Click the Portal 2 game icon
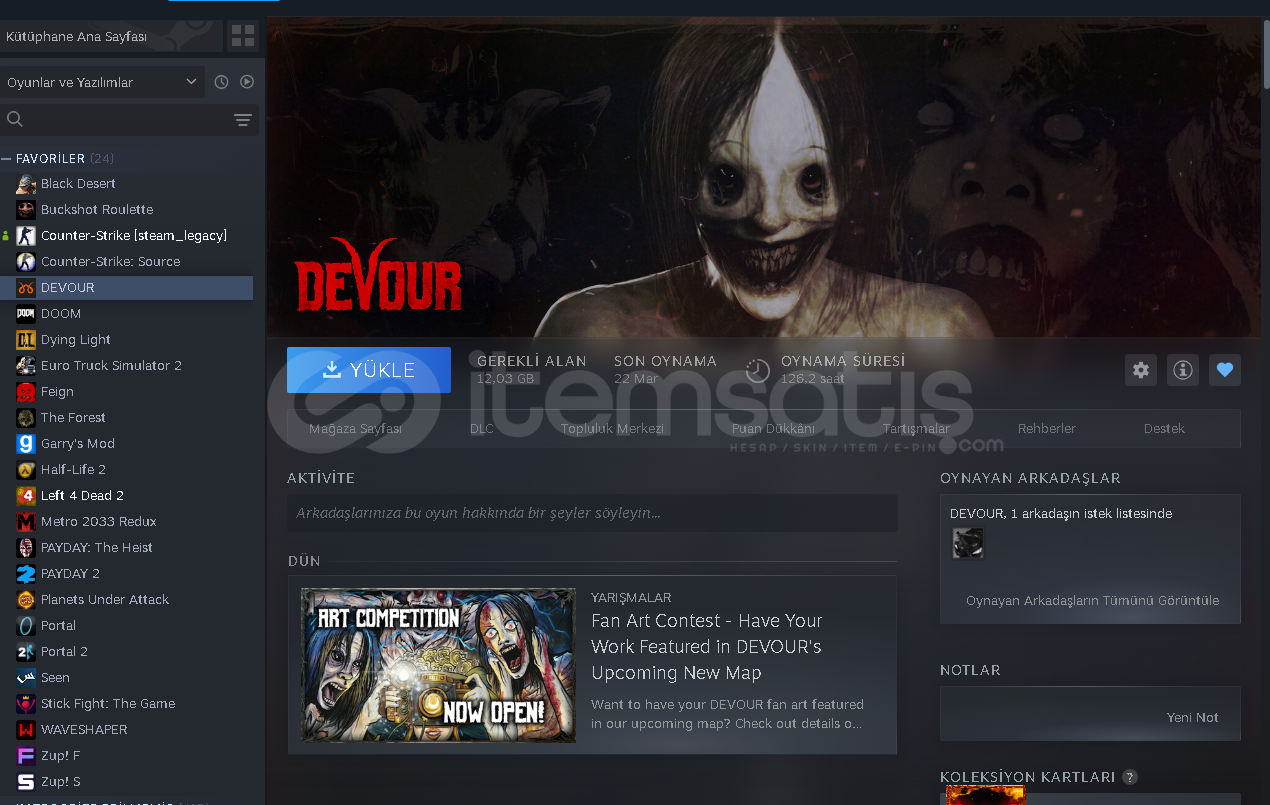This screenshot has height=805, width=1270. (x=26, y=651)
